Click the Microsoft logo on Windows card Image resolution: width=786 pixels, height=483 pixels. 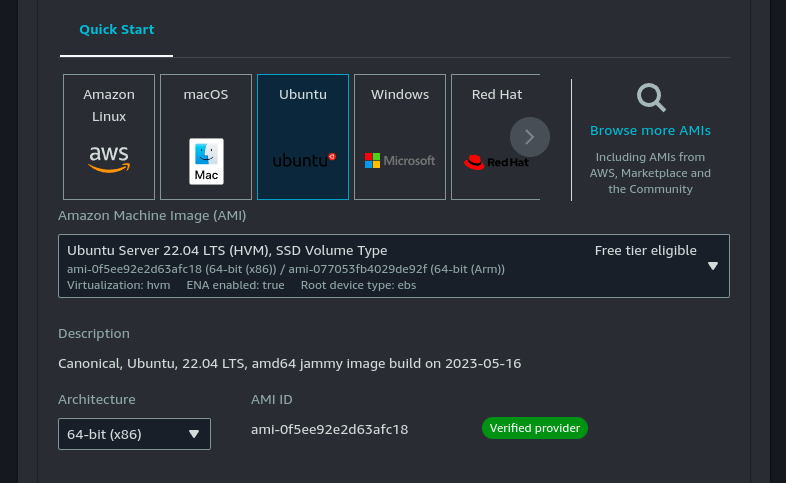400,161
